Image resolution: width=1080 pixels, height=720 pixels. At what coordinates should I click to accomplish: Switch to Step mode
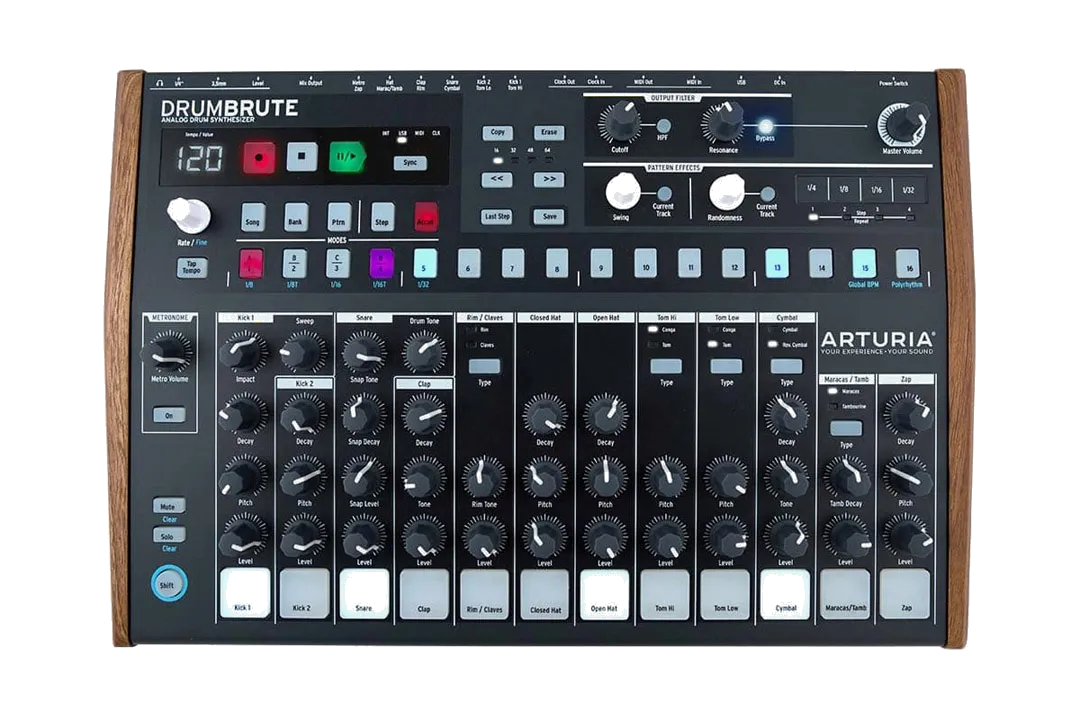(x=382, y=217)
